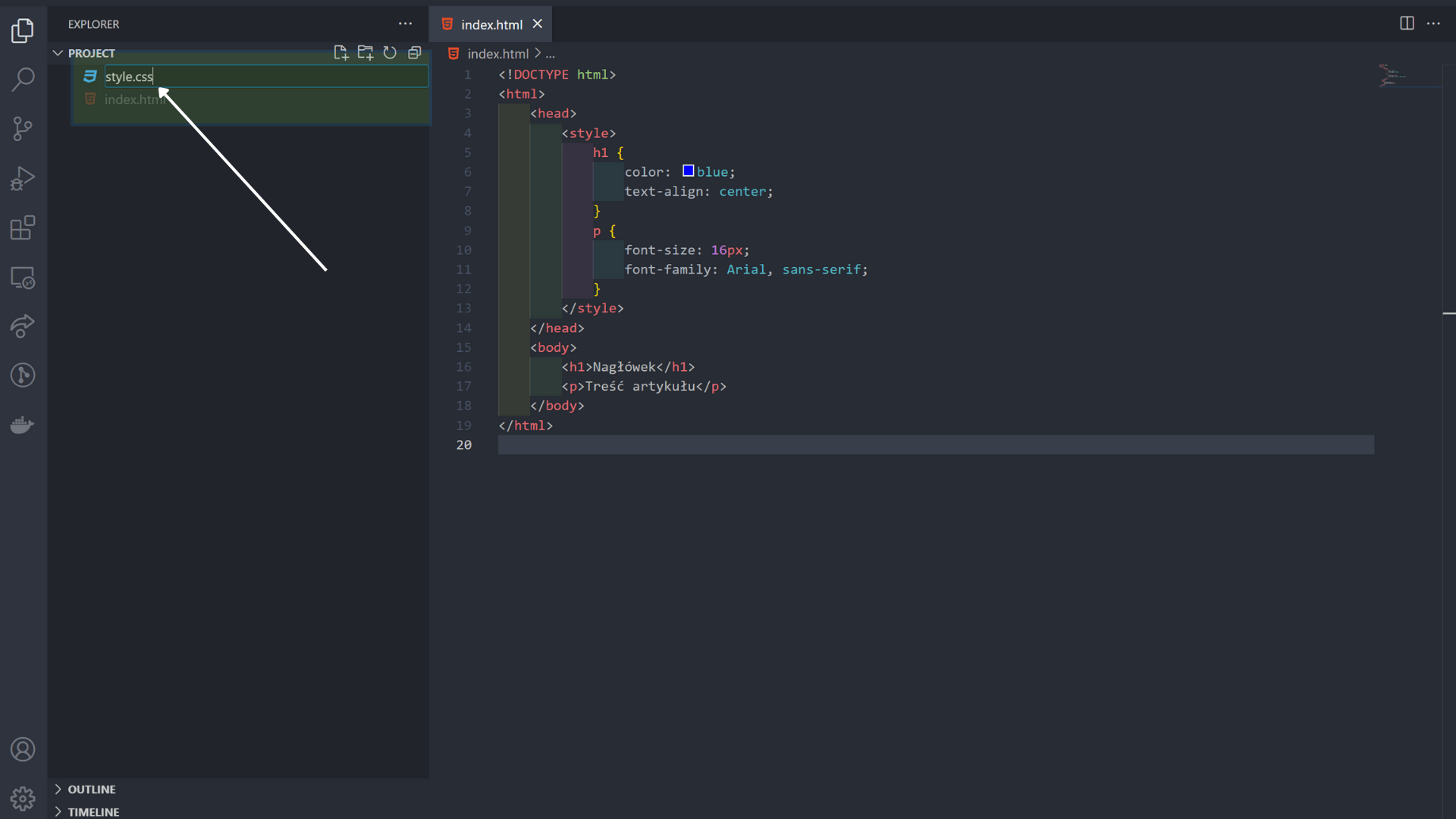Create a new file in the Explorer

point(340,52)
